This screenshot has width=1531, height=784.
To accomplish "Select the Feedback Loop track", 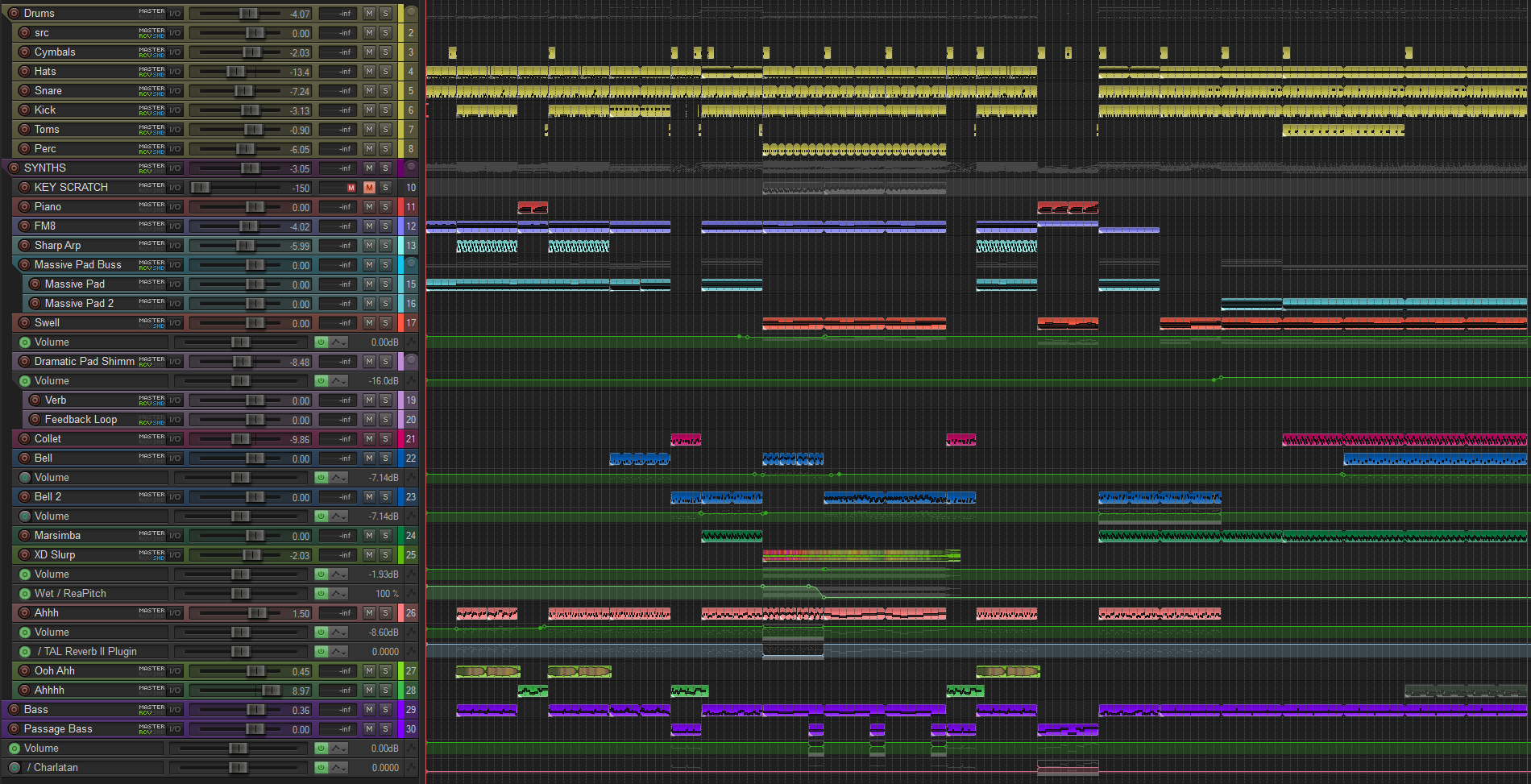I will (x=81, y=420).
